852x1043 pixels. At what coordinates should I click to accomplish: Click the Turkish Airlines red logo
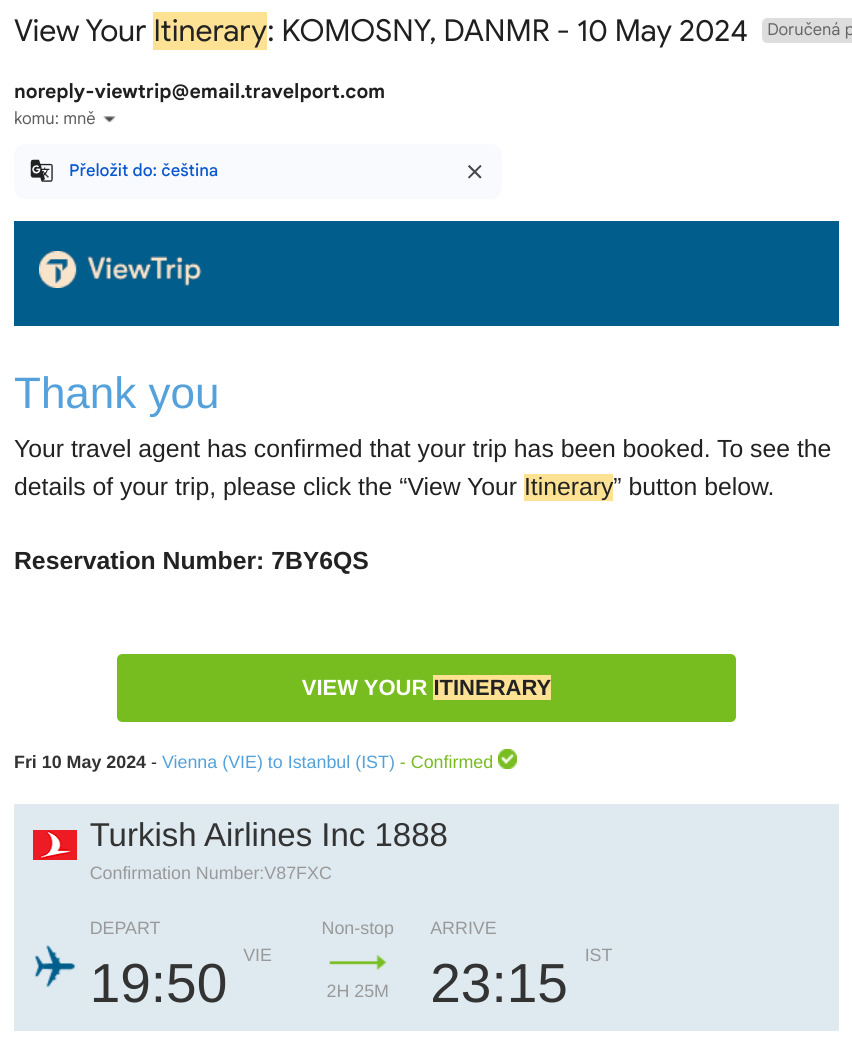[x=55, y=845]
